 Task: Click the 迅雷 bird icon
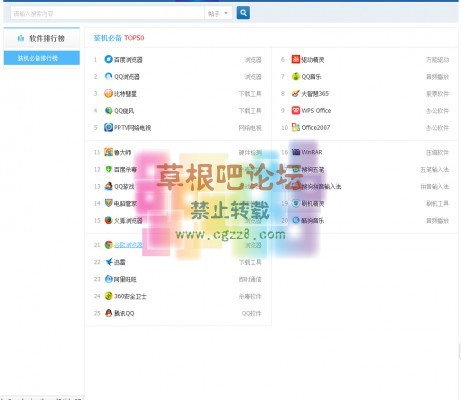pos(108,262)
